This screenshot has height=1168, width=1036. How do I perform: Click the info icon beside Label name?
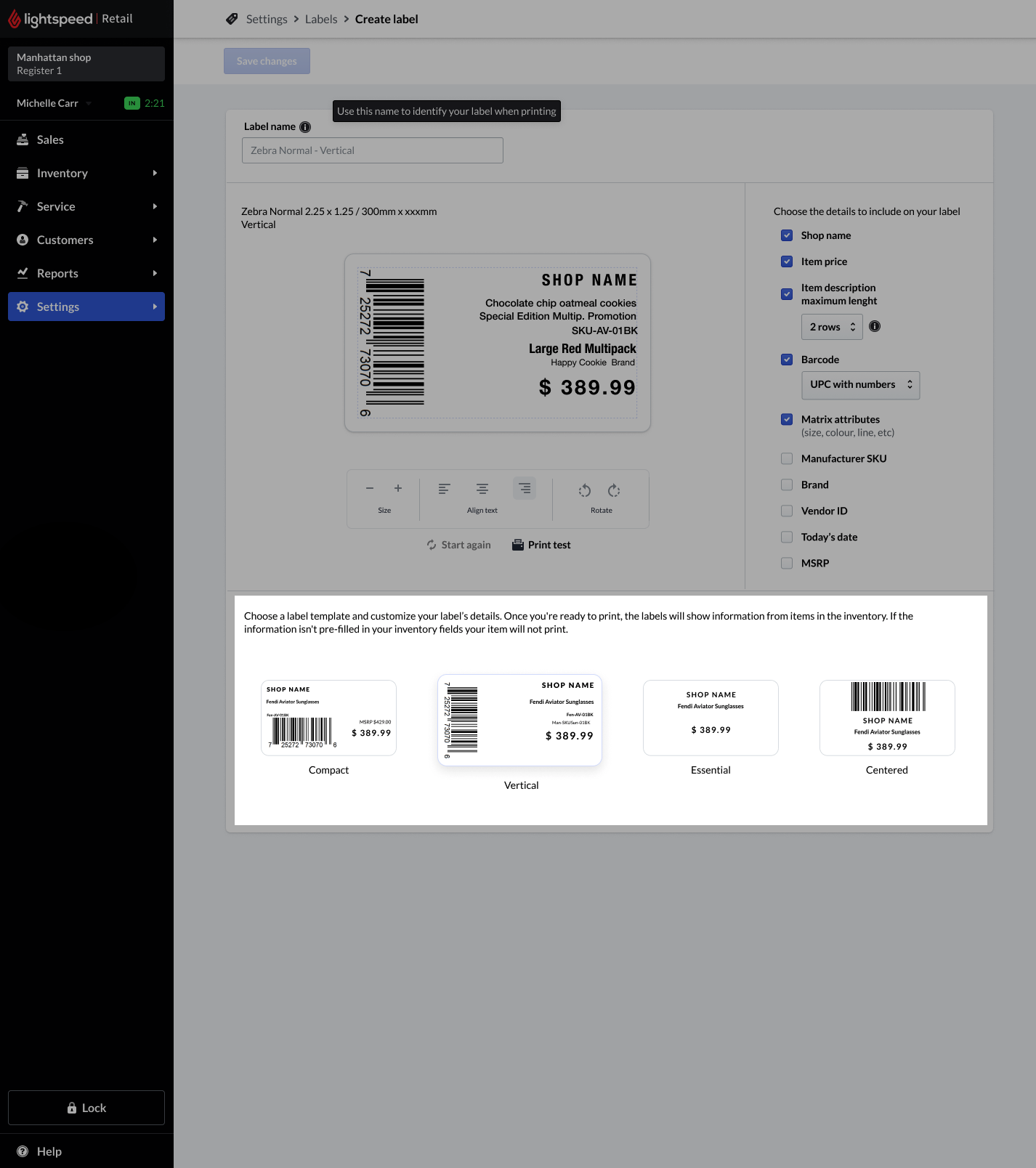[305, 127]
